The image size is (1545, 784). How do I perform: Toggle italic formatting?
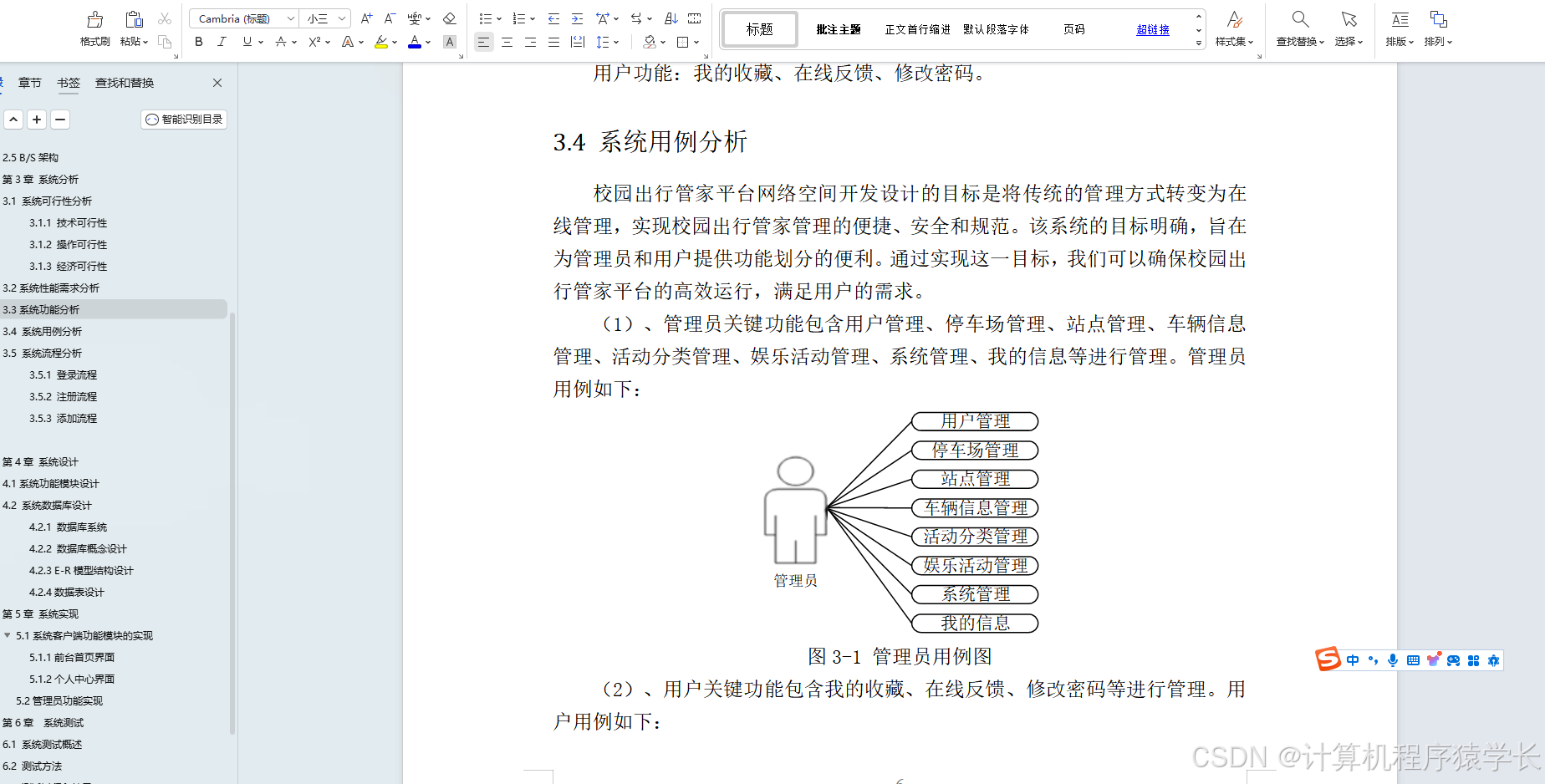pyautogui.click(x=222, y=42)
